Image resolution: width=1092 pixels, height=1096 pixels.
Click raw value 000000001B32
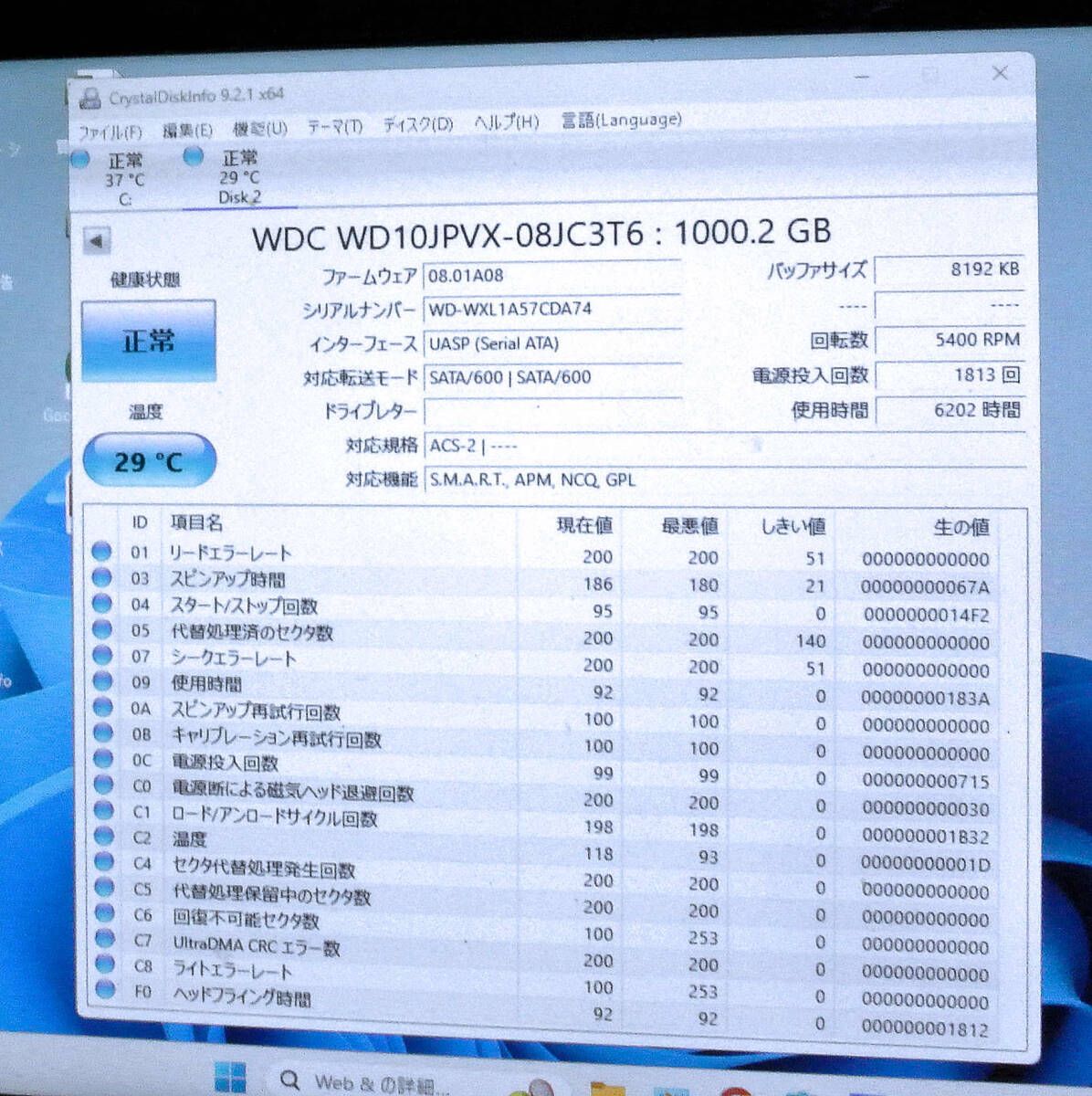click(x=925, y=837)
